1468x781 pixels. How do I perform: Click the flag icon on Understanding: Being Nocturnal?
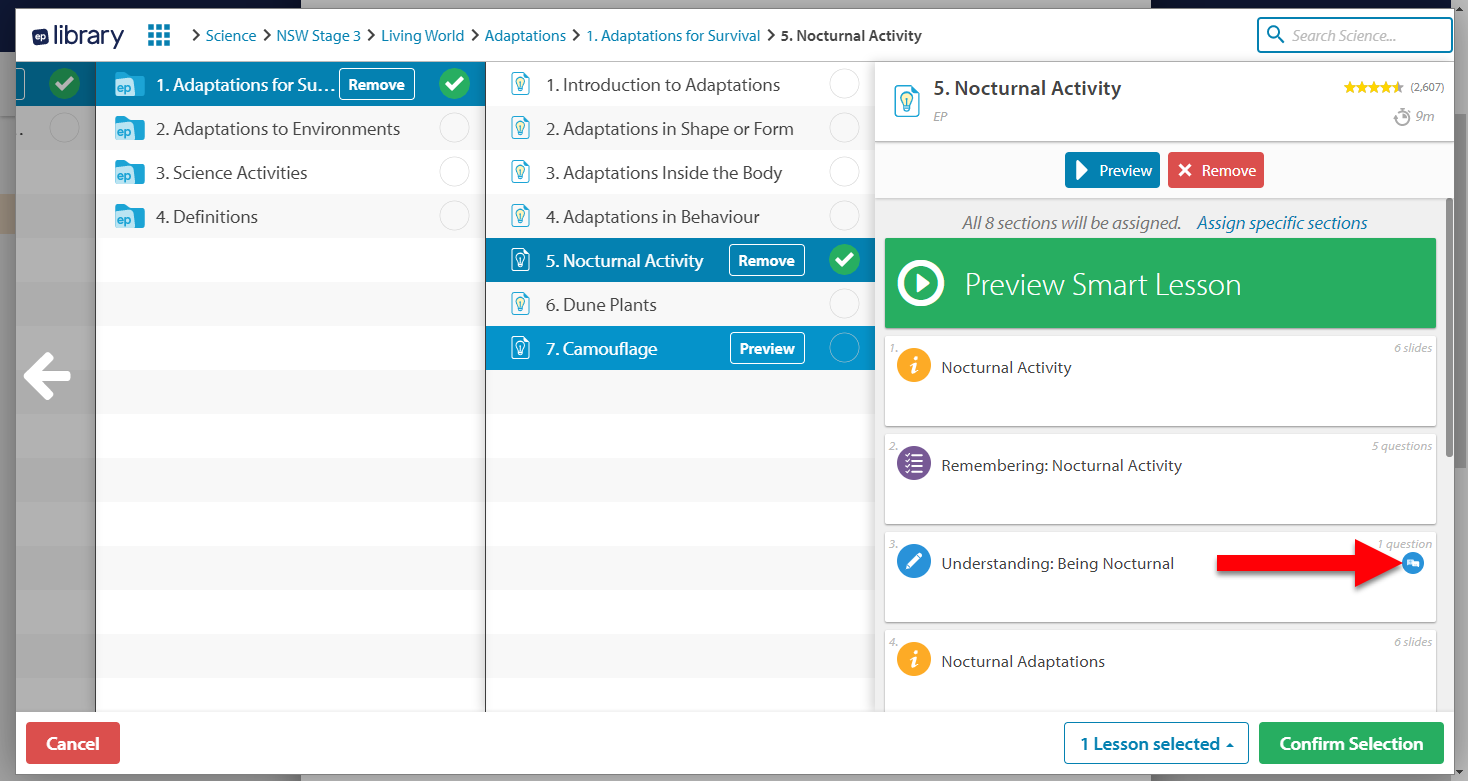coord(1413,563)
